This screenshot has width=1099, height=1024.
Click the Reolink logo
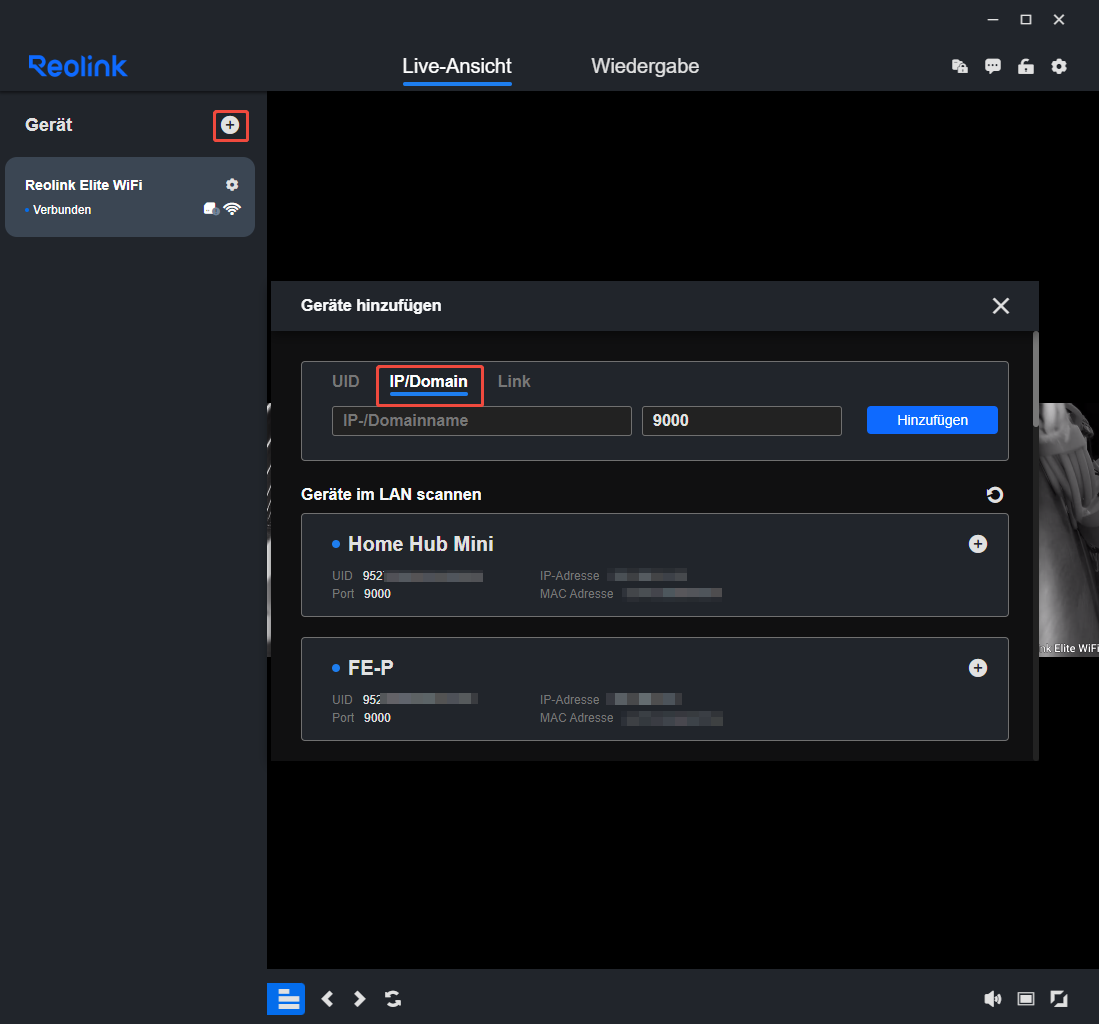point(78,67)
